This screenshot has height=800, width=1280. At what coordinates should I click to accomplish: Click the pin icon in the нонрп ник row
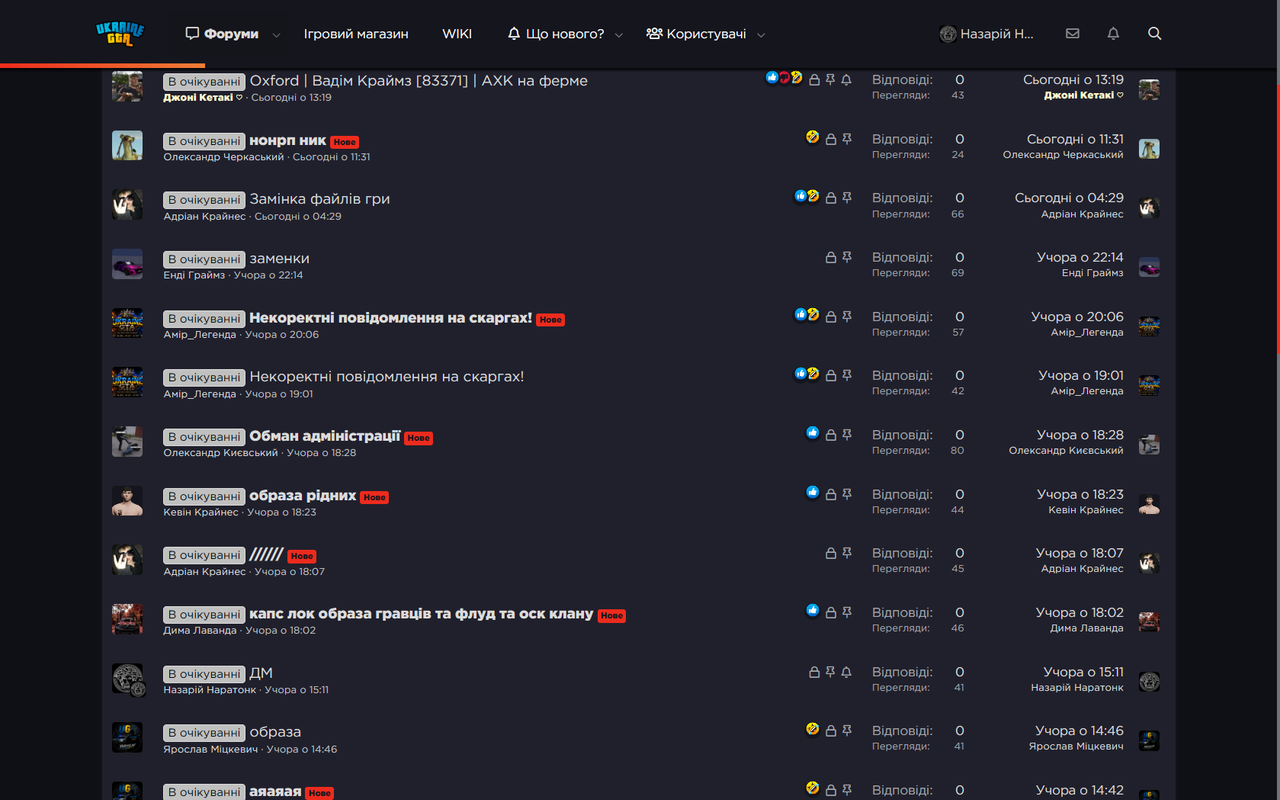pyautogui.click(x=847, y=139)
